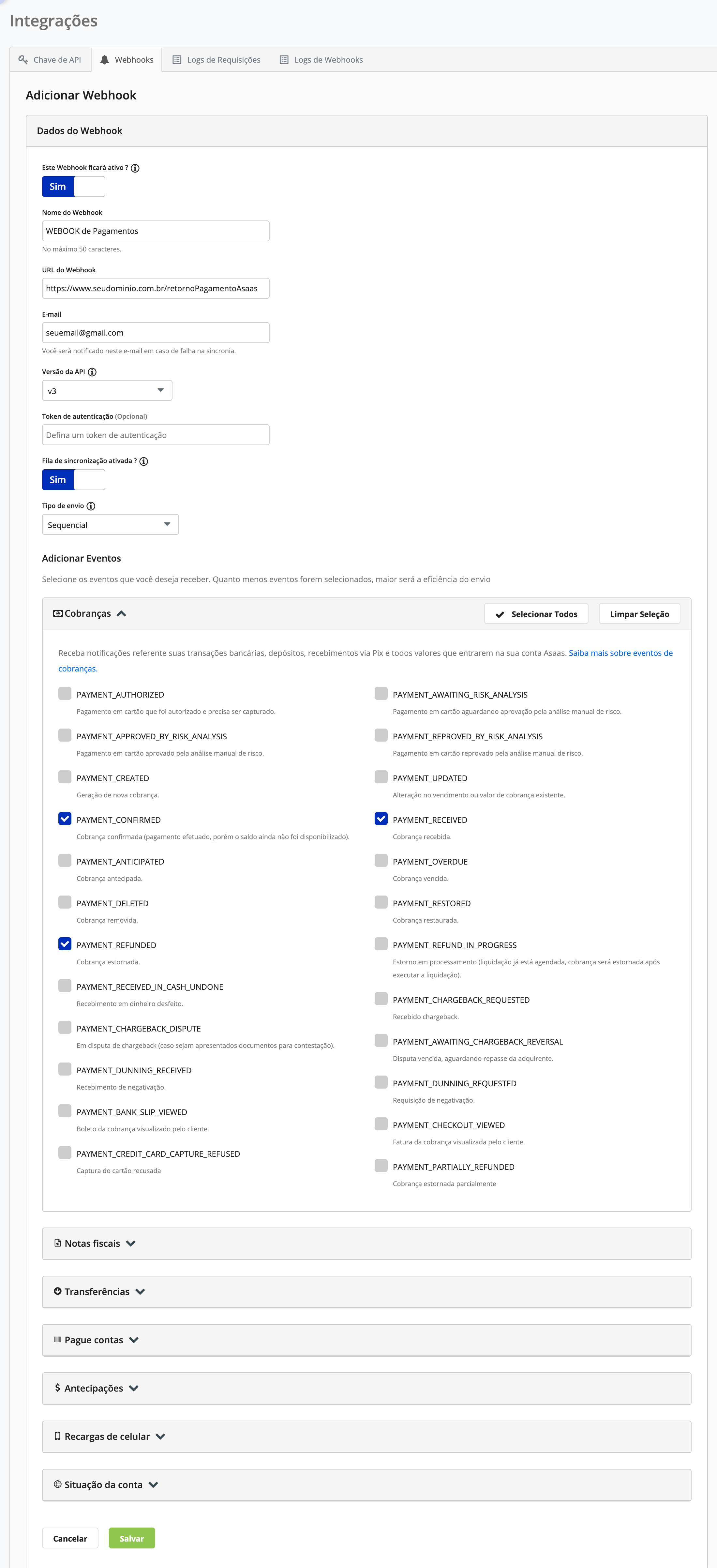
Task: Click the bell icon on Webhooks tab
Action: [105, 60]
